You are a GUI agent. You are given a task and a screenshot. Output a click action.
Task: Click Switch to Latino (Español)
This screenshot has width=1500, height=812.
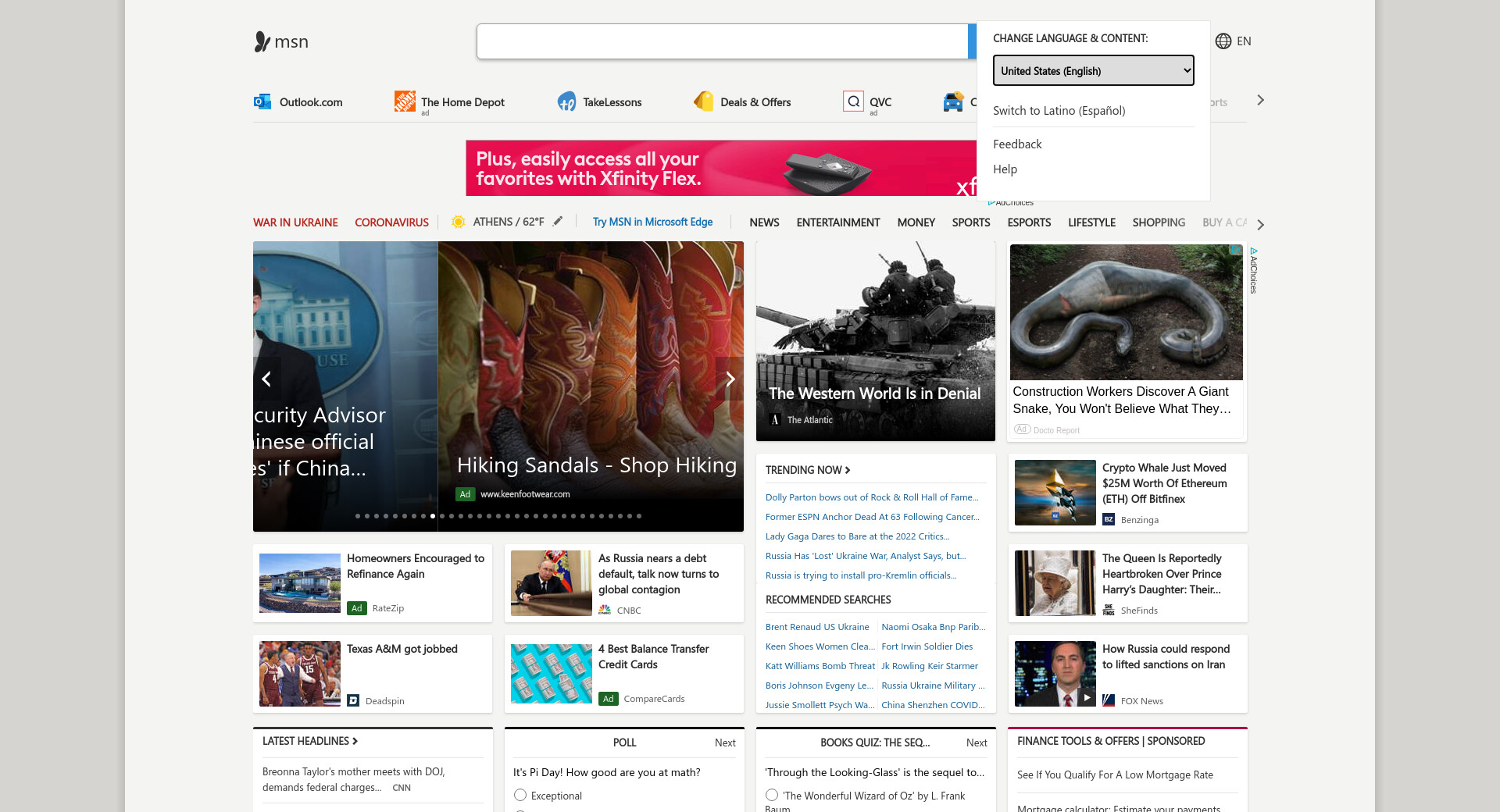[1059, 111]
